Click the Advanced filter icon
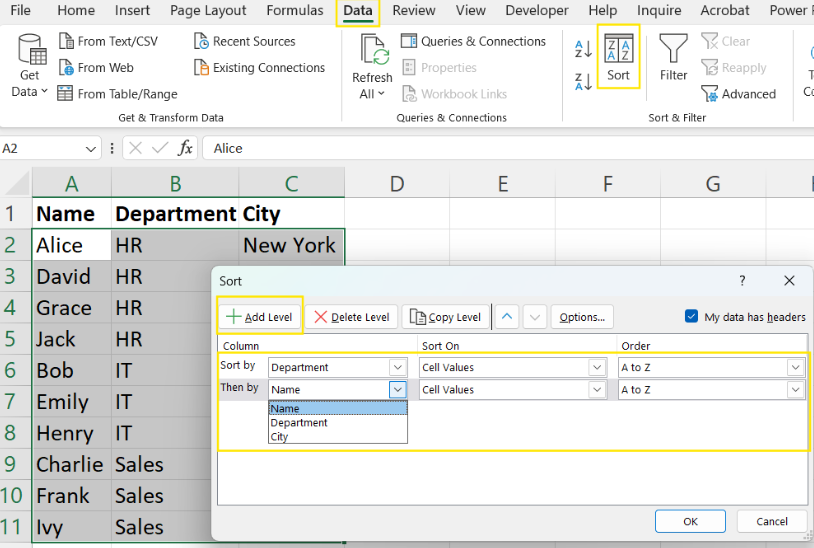This screenshot has width=814, height=548. point(710,94)
